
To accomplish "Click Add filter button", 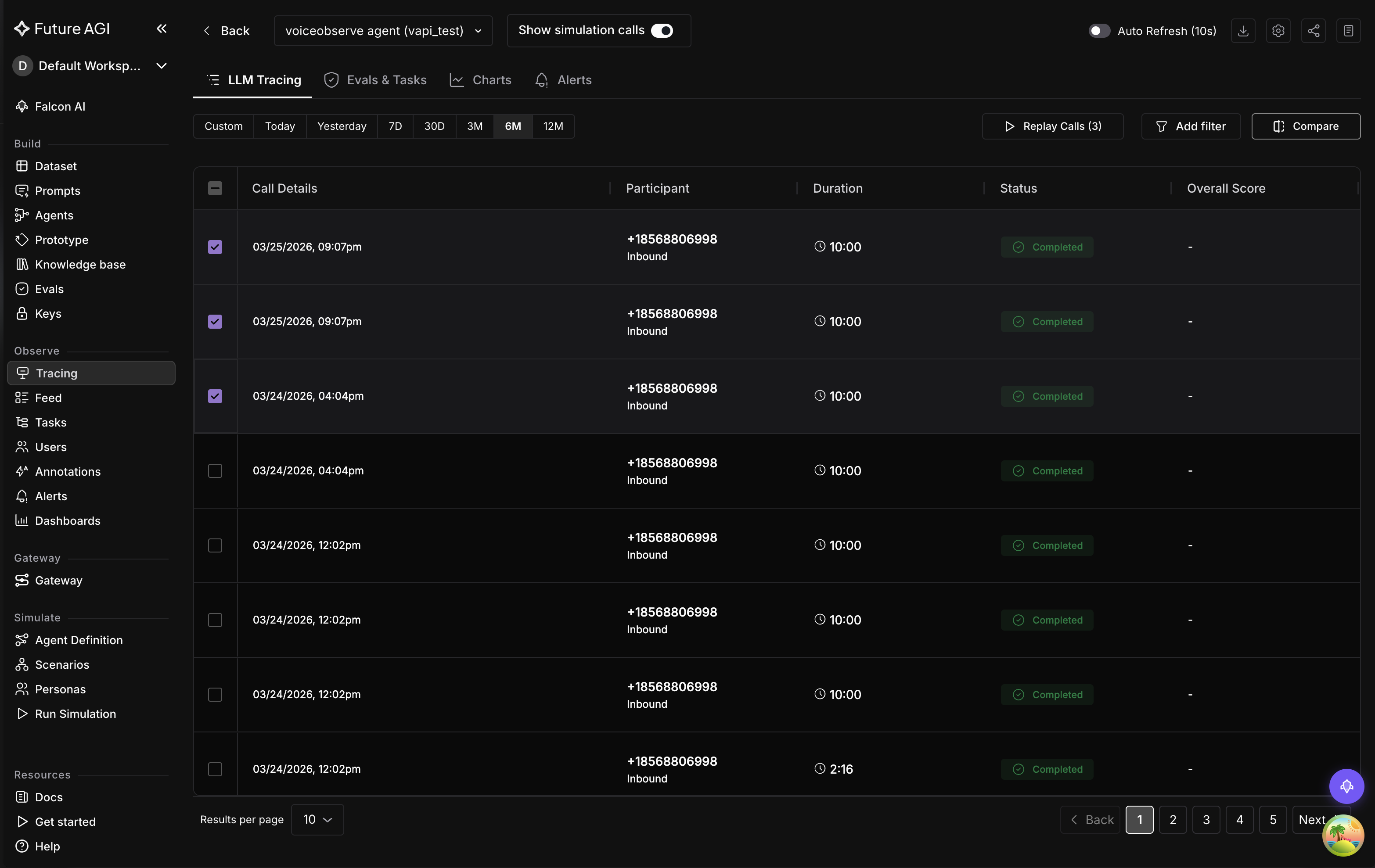I will pos(1191,126).
